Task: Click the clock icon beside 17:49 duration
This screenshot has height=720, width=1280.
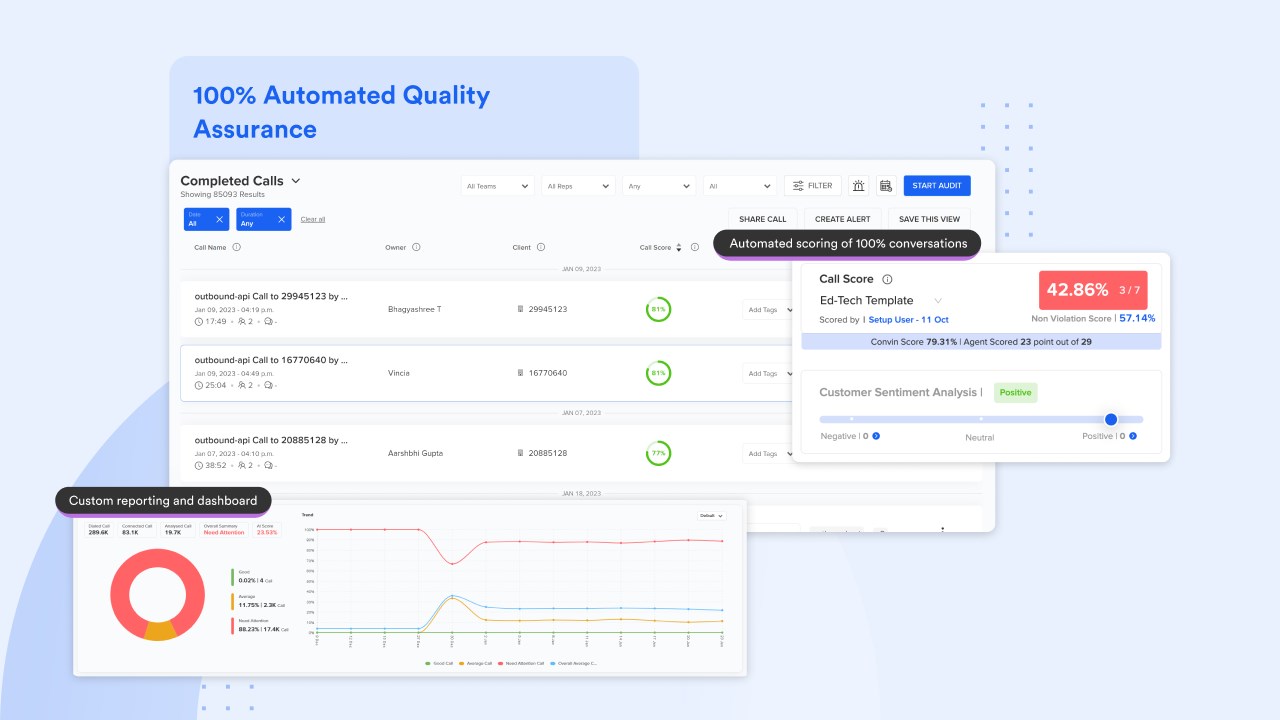Action: point(199,322)
